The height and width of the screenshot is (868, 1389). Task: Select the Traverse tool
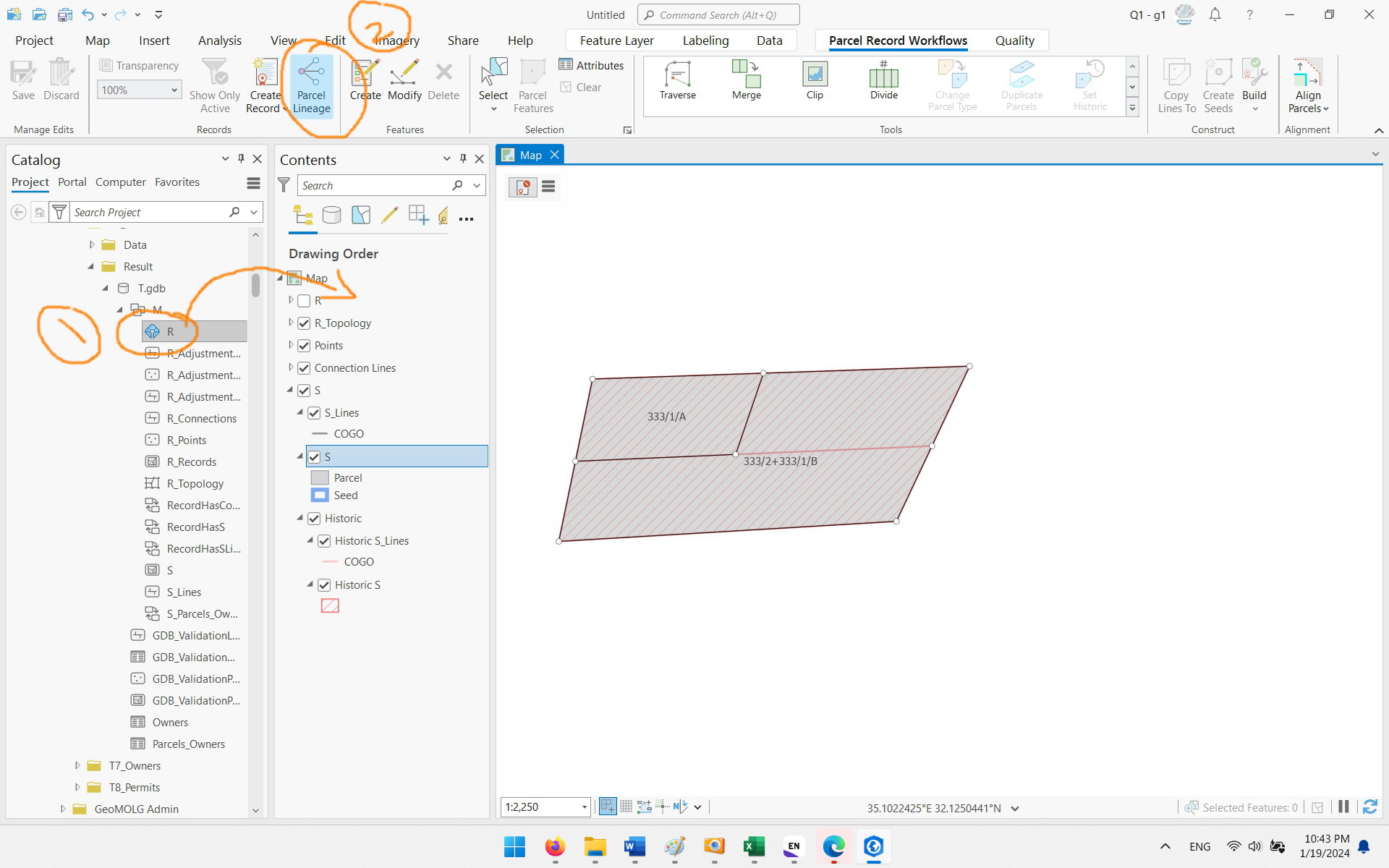(x=677, y=83)
